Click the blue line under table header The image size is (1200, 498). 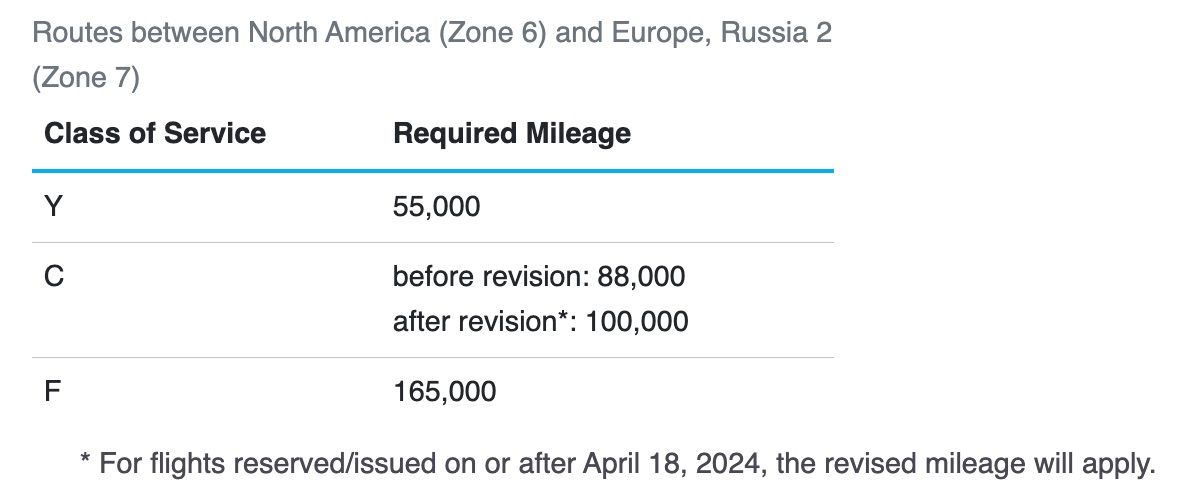click(x=433, y=171)
